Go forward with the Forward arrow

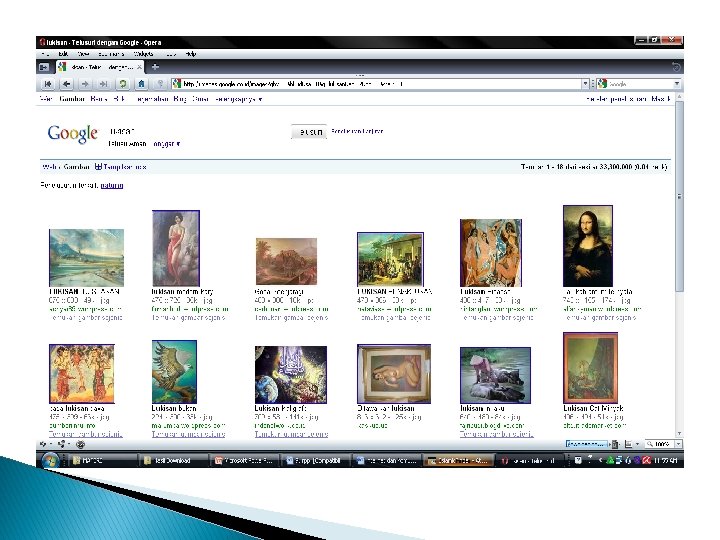point(85,84)
